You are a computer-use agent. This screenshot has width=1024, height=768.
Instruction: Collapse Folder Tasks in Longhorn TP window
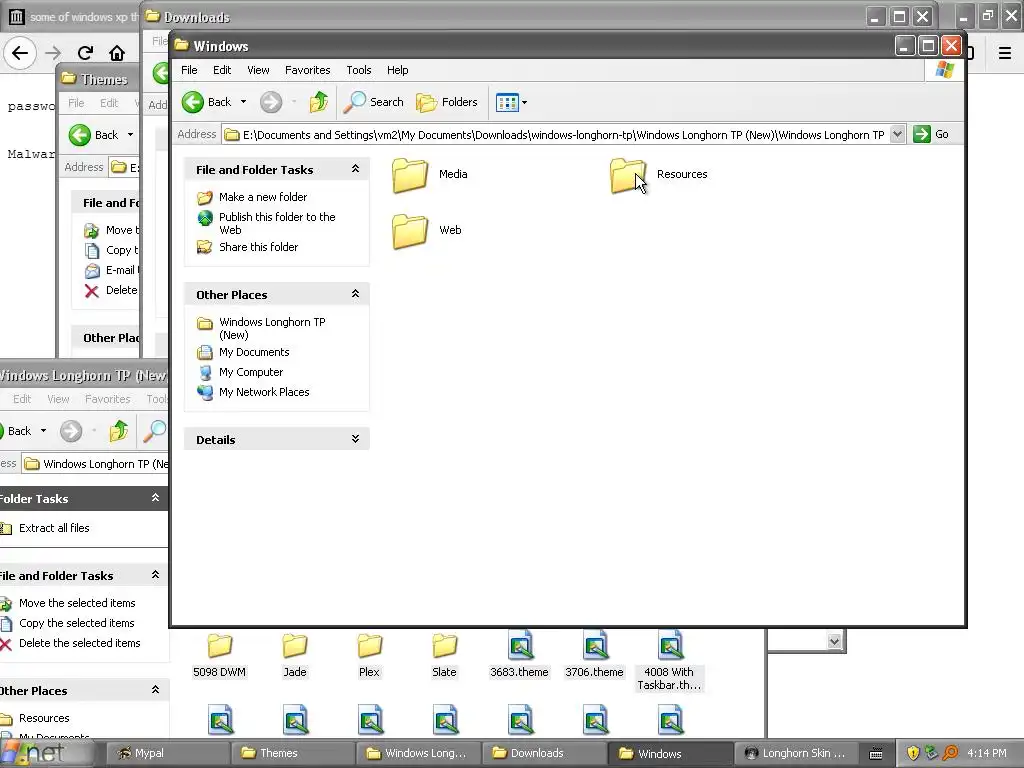[155, 498]
